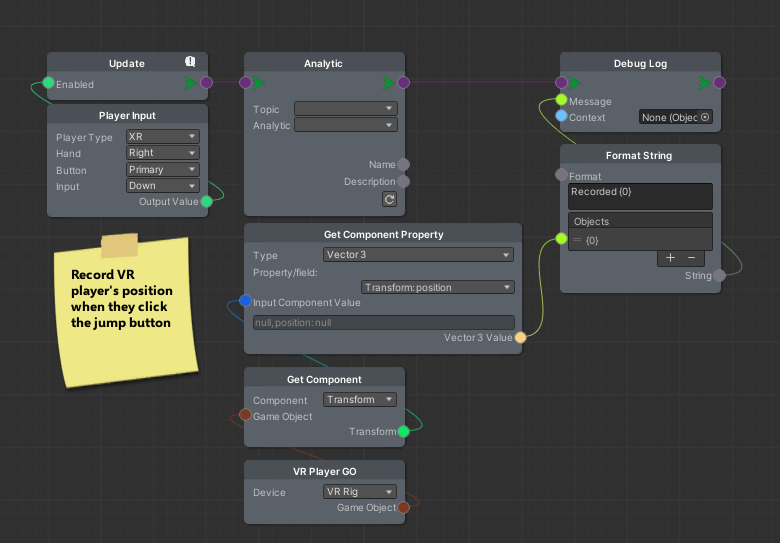
Task: Open the Type dropdown showing Vector 3
Action: 418,255
